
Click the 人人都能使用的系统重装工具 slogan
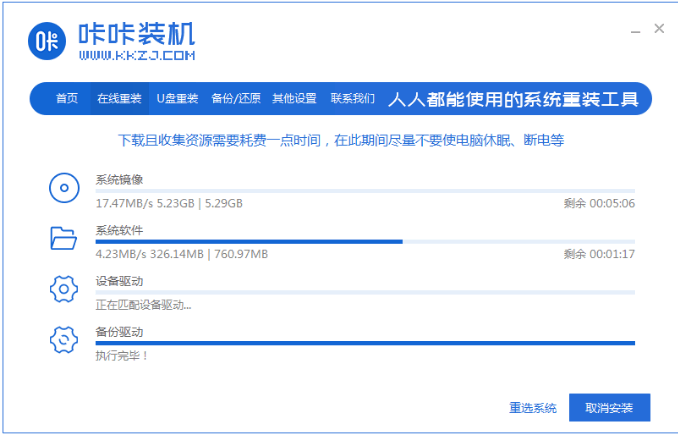[513, 99]
